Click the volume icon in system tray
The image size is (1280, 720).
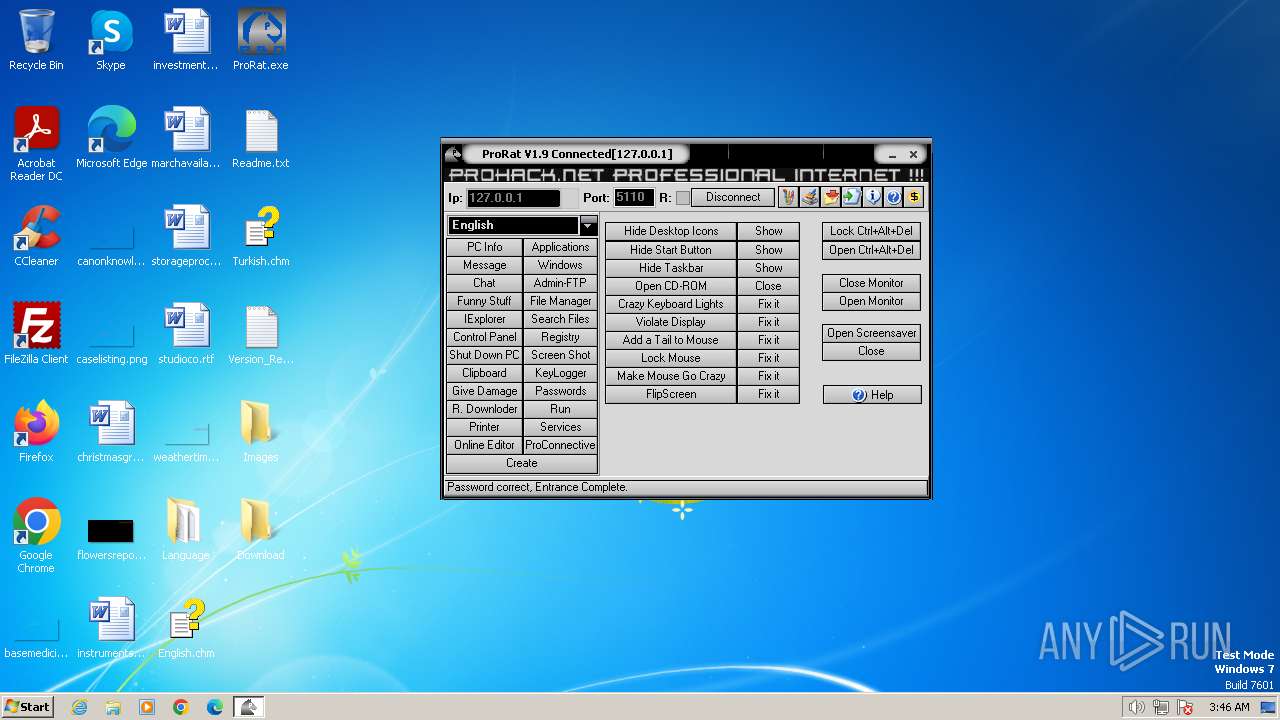click(x=1136, y=707)
